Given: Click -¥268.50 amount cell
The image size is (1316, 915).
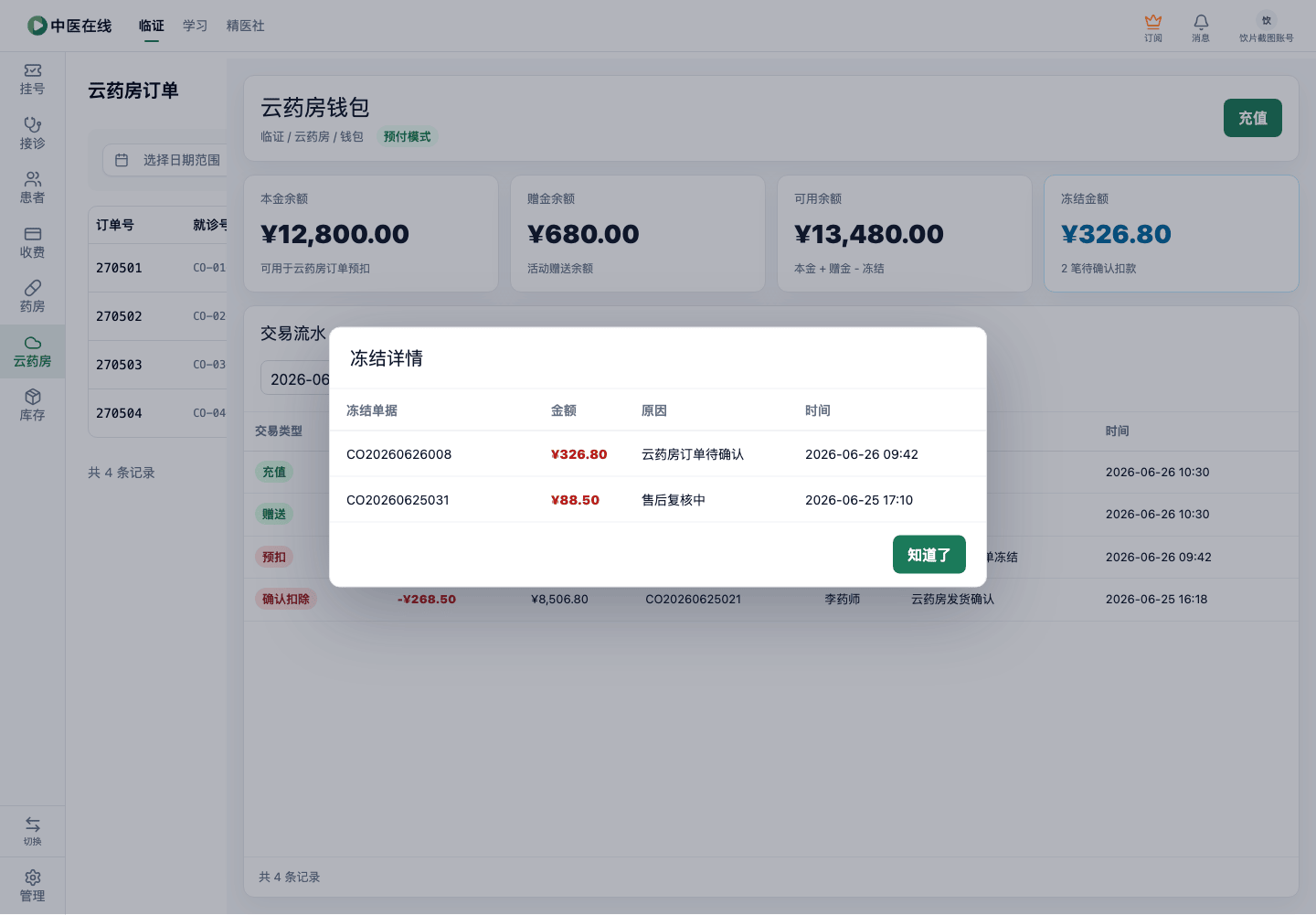Looking at the screenshot, I should [427, 600].
